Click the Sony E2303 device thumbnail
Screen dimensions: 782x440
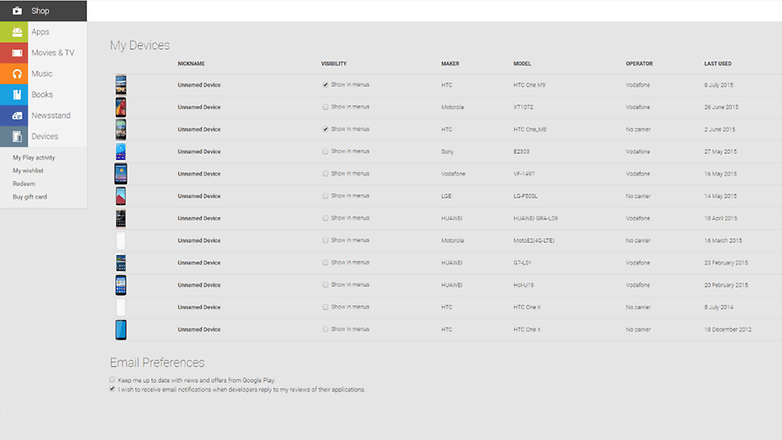tap(121, 152)
